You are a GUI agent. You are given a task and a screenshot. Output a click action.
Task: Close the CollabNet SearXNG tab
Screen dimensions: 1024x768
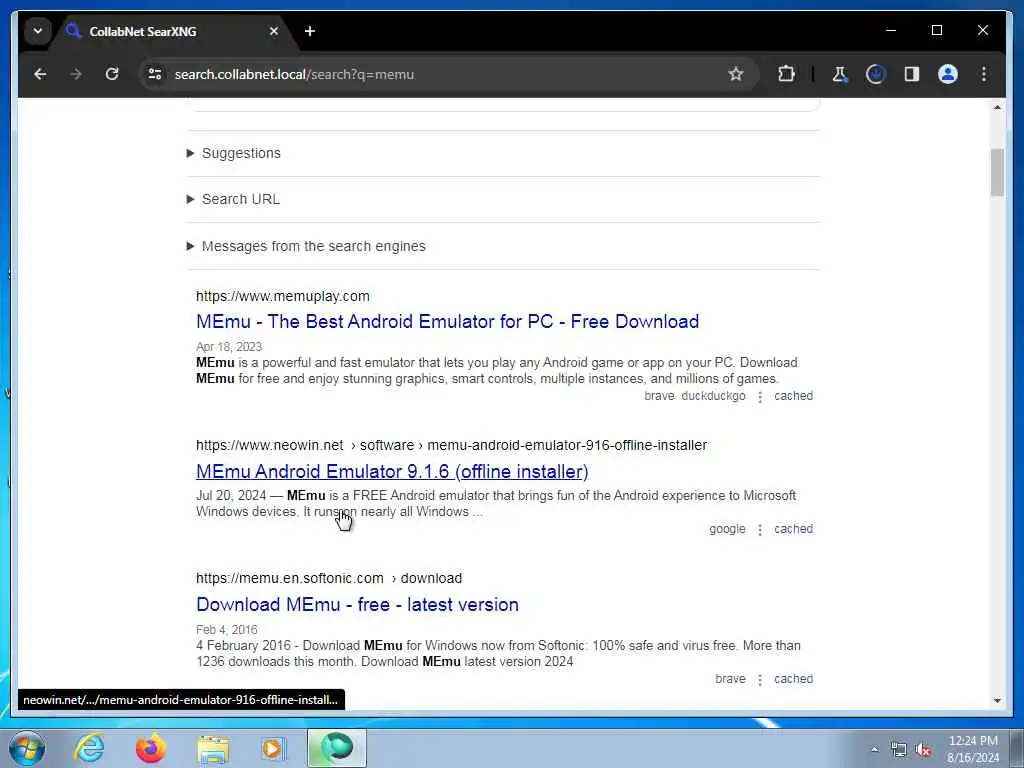tap(274, 31)
